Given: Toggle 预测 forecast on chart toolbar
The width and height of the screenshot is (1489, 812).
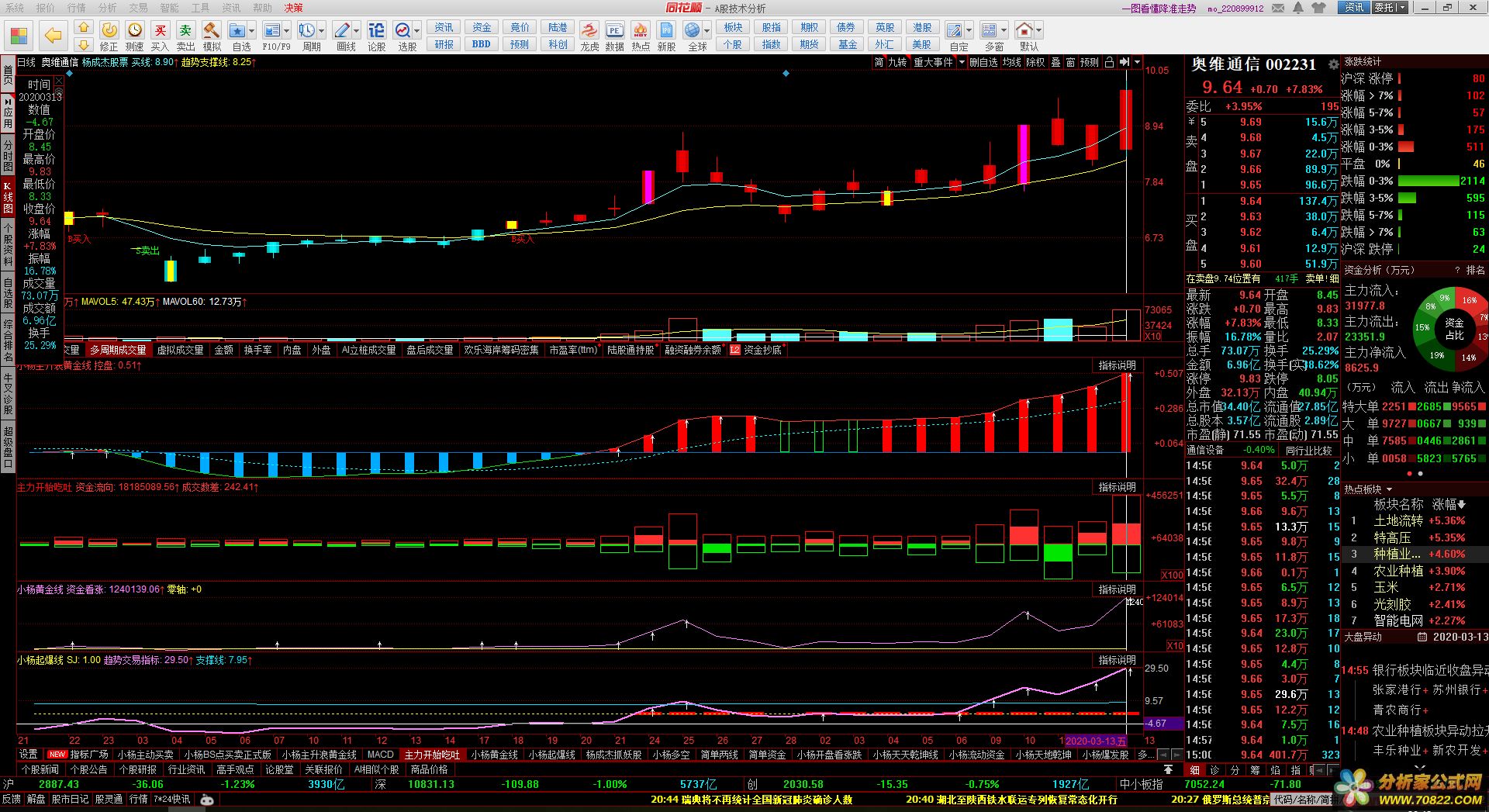Looking at the screenshot, I should 1090,62.
